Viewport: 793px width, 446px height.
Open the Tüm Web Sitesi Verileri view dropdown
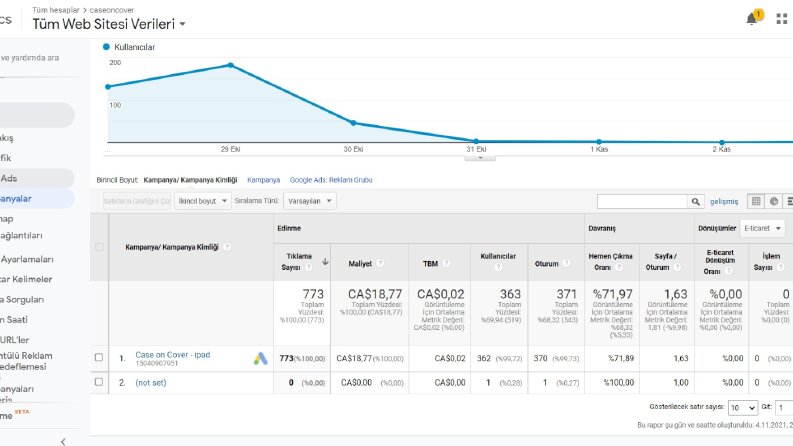pos(109,24)
